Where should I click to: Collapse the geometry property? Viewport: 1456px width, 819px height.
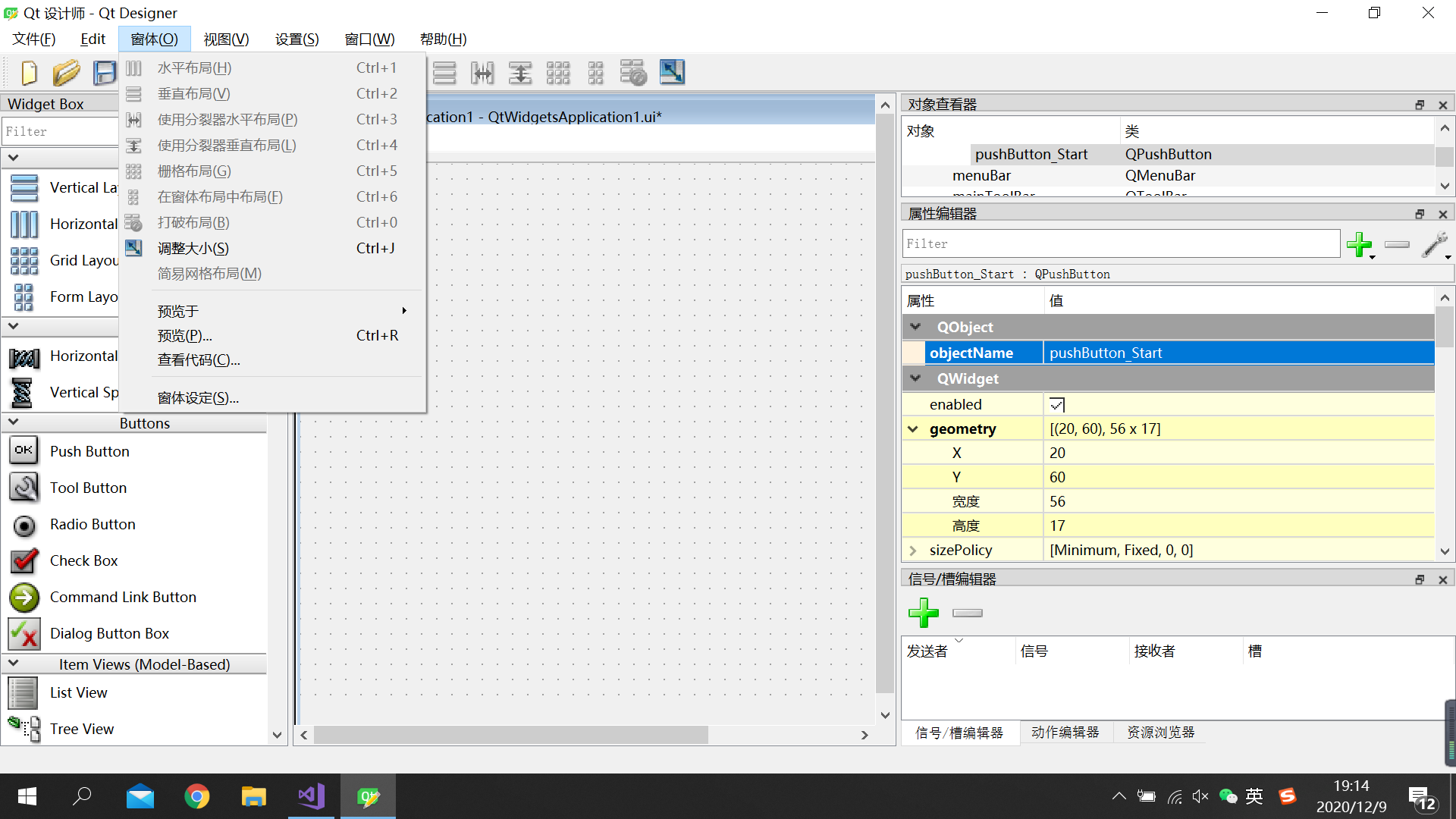[913, 429]
